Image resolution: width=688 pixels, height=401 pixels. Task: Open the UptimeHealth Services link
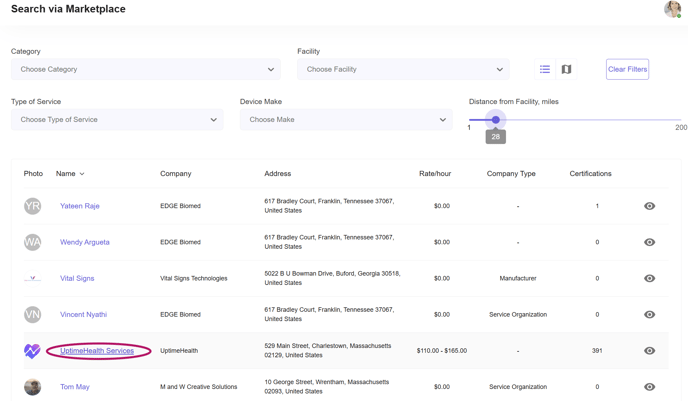point(97,351)
